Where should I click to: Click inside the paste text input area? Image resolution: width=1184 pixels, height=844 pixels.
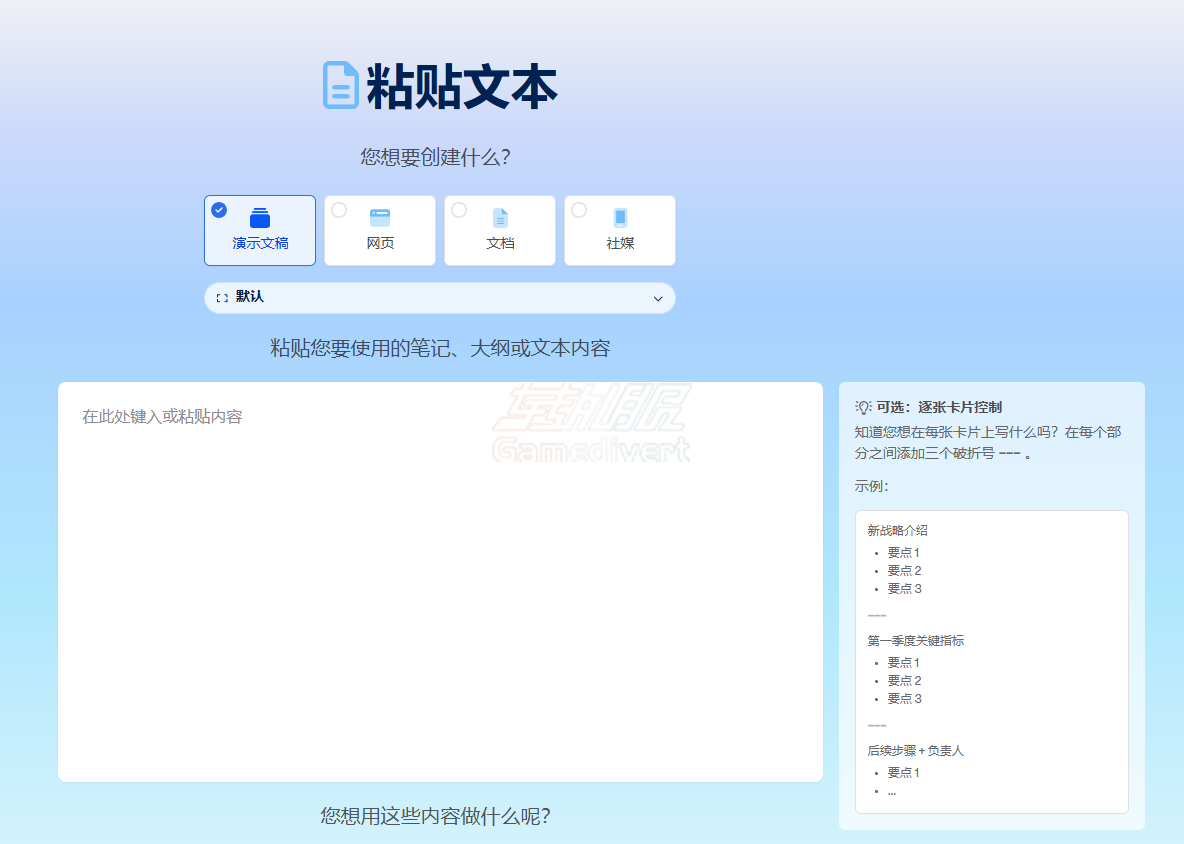click(440, 580)
